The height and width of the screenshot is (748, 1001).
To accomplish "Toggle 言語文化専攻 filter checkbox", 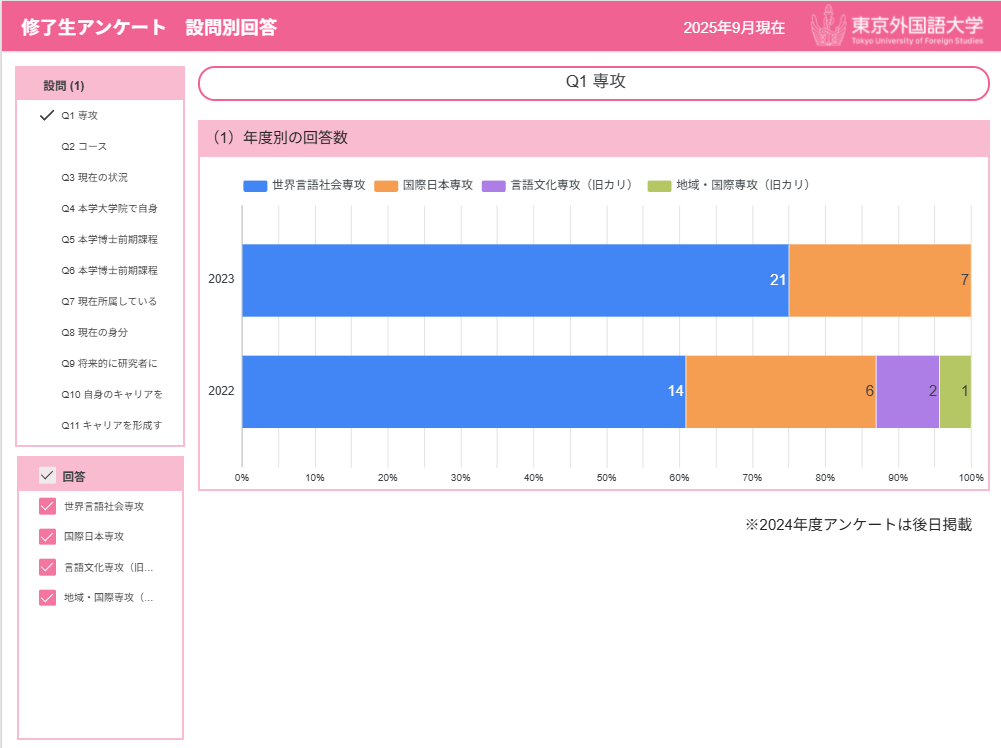I will point(47,567).
